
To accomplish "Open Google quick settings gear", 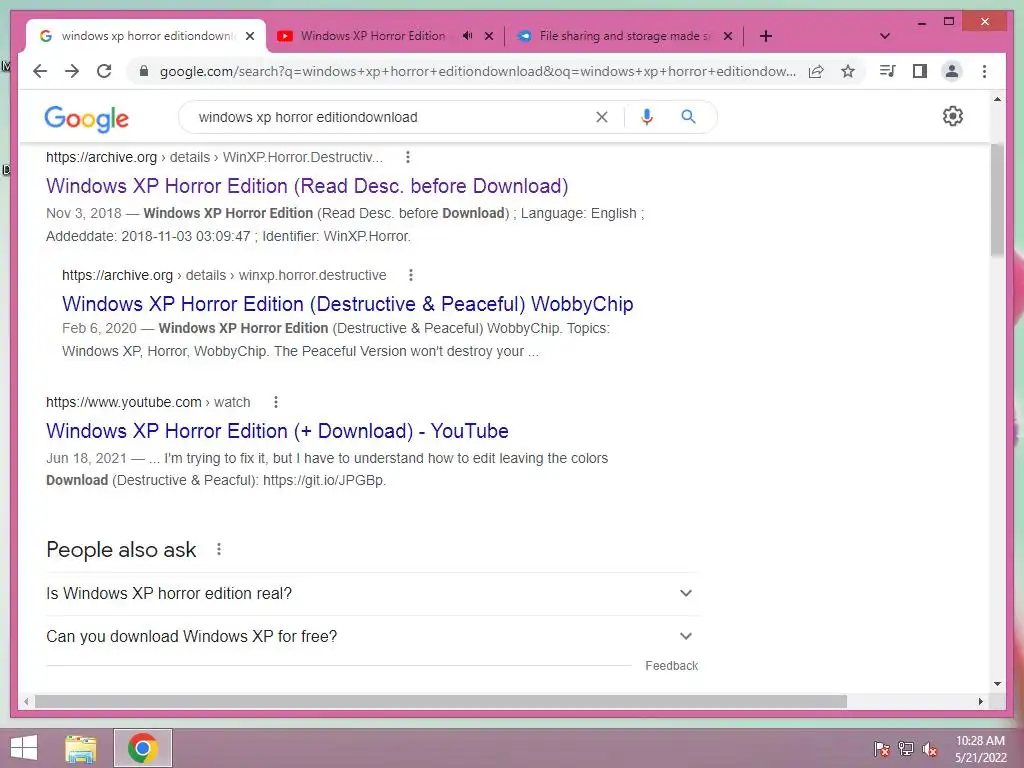I will click(x=953, y=116).
